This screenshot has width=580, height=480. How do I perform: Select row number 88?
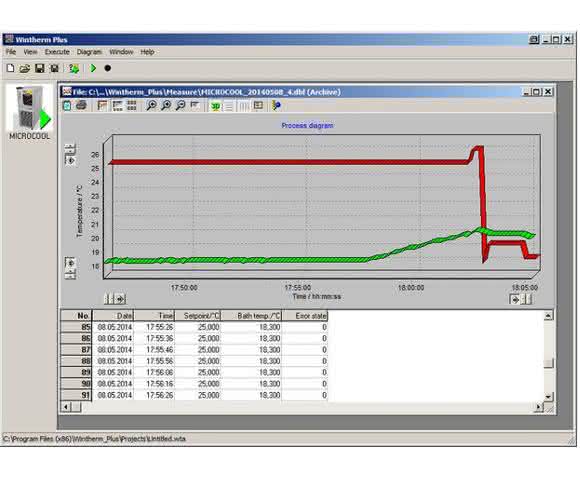76,361
